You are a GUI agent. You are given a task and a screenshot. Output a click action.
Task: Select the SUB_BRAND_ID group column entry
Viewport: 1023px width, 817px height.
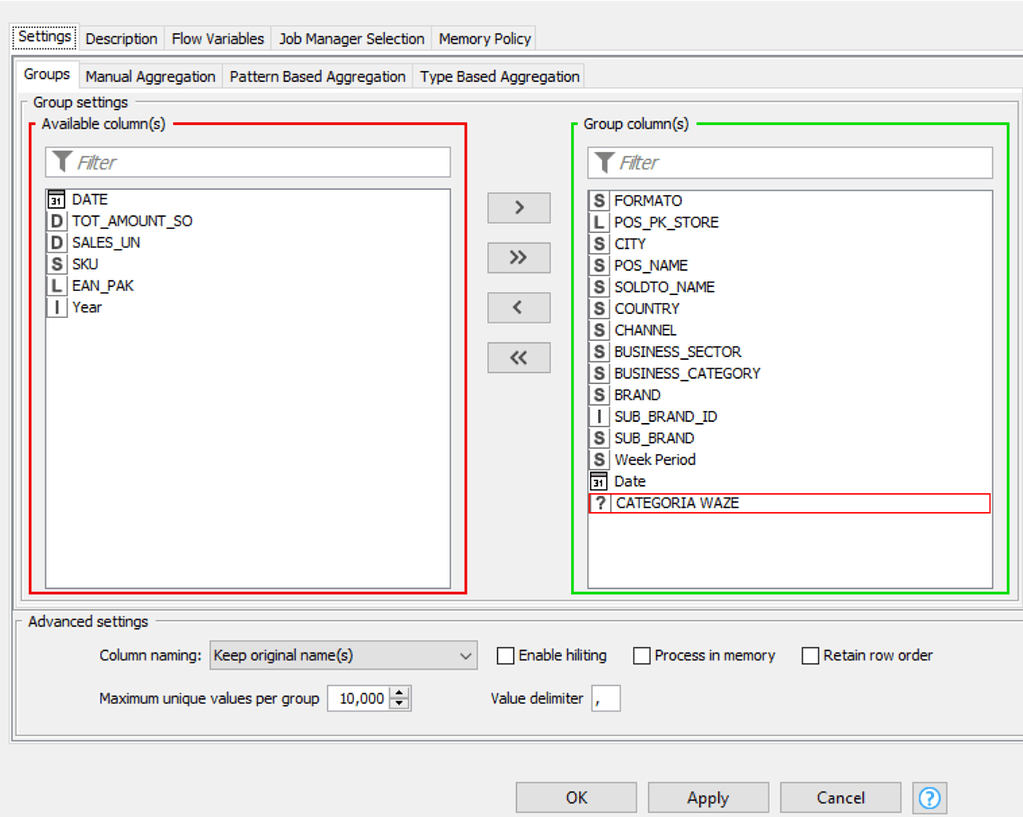[x=665, y=416]
